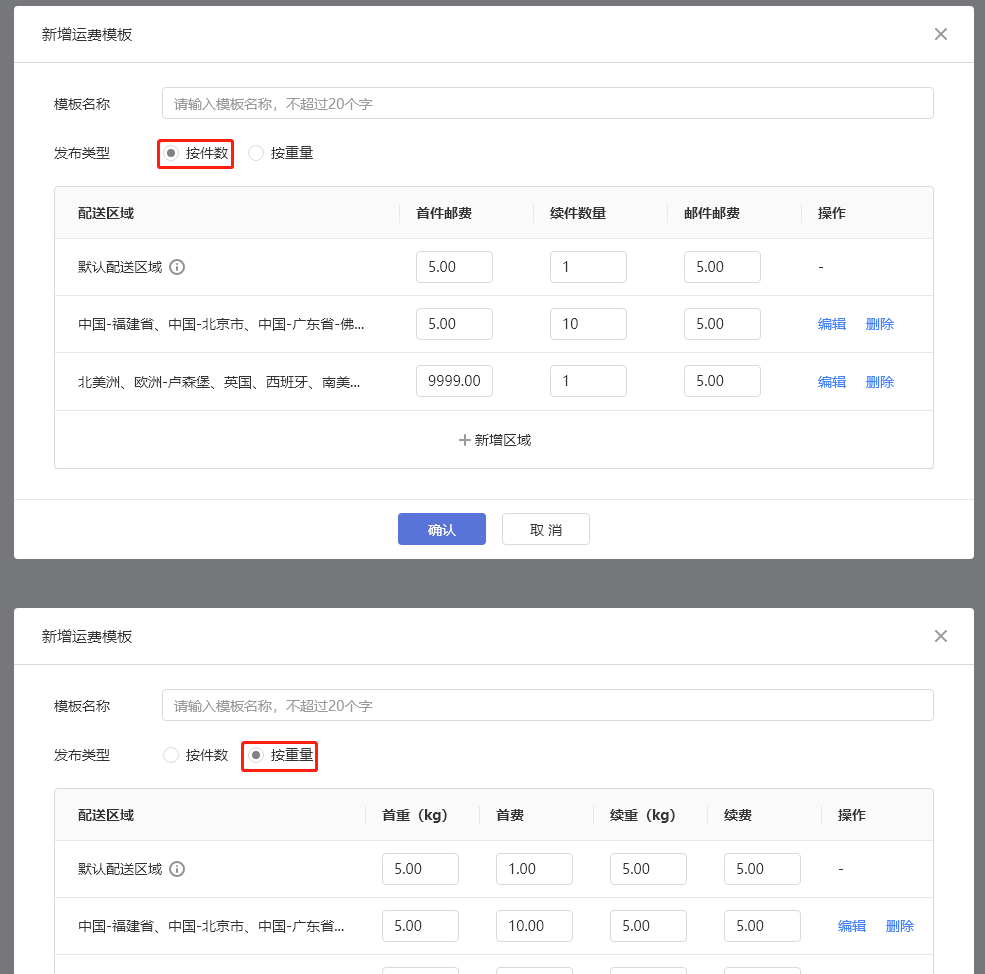
Task: Click the 10.00 first fee field in bottom dialog
Action: [534, 926]
